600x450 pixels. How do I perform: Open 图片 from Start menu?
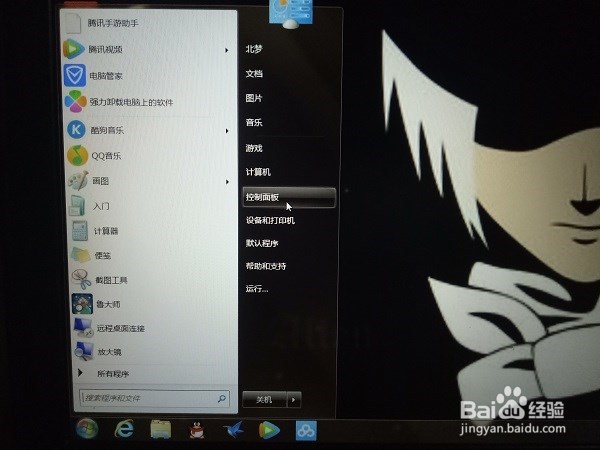pos(254,98)
